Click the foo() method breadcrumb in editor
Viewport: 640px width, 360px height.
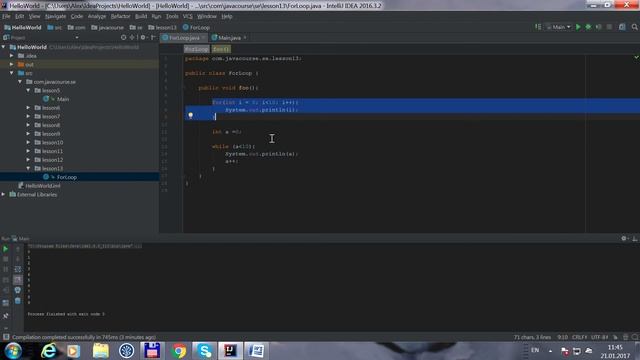(221, 49)
